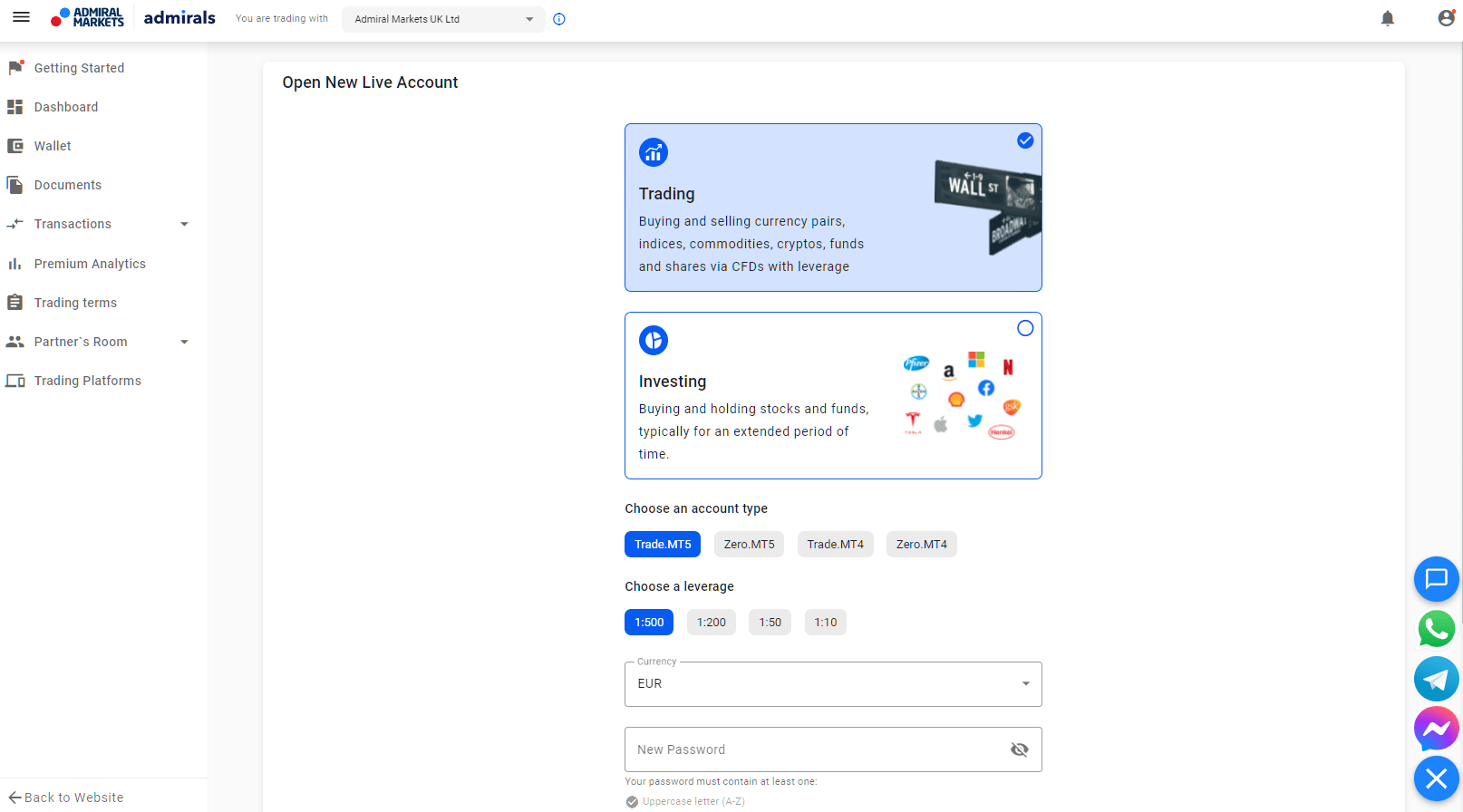Click the Uppercase letter requirement check icon
Screen dimensions: 1463x812
(x=632, y=802)
